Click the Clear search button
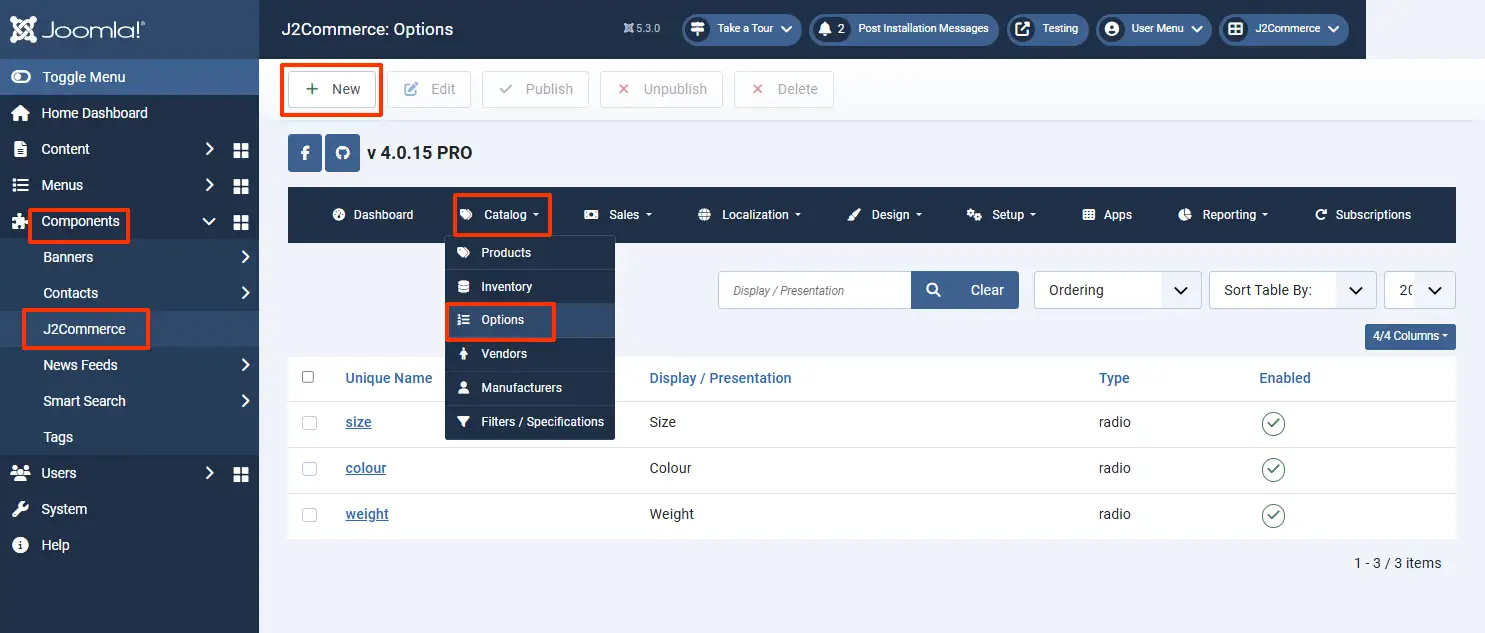 point(987,290)
